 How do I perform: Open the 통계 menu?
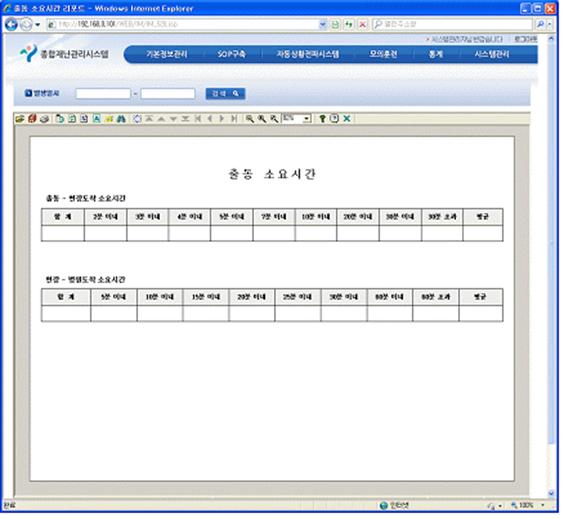tap(436, 55)
